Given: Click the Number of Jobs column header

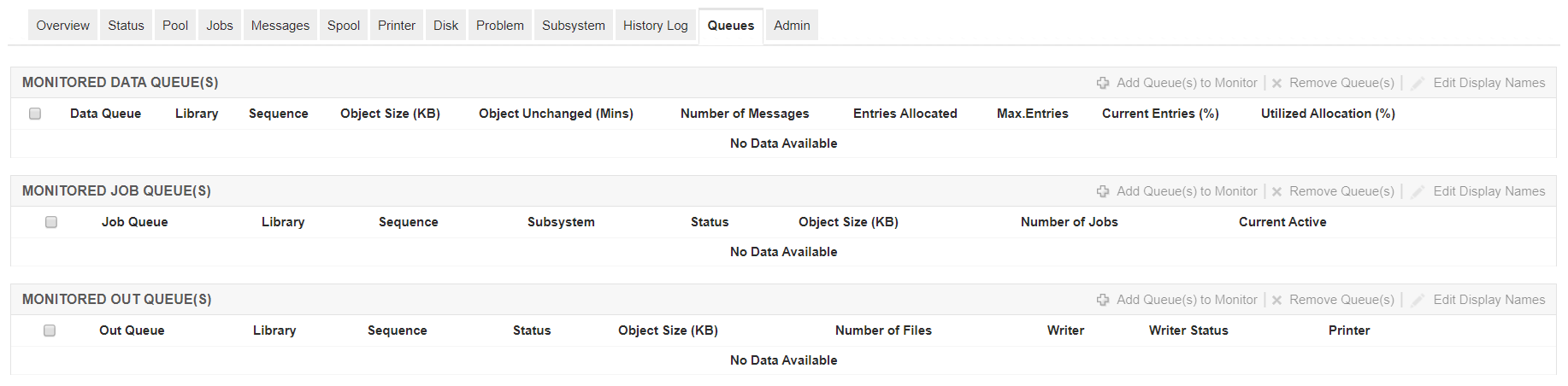Looking at the screenshot, I should 1069,222.
